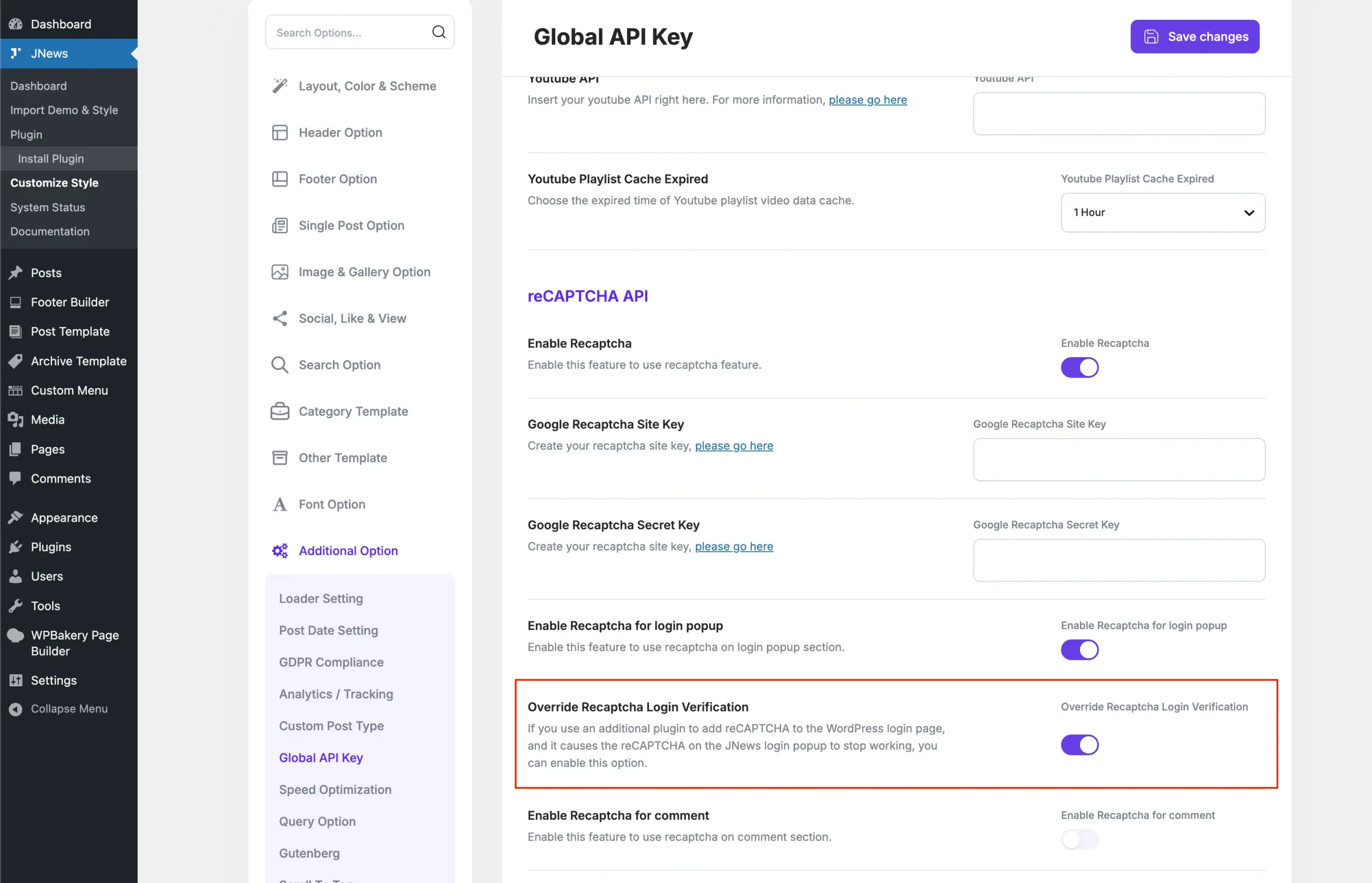Click the Media icon
This screenshot has height=883, width=1372.
pyautogui.click(x=16, y=420)
